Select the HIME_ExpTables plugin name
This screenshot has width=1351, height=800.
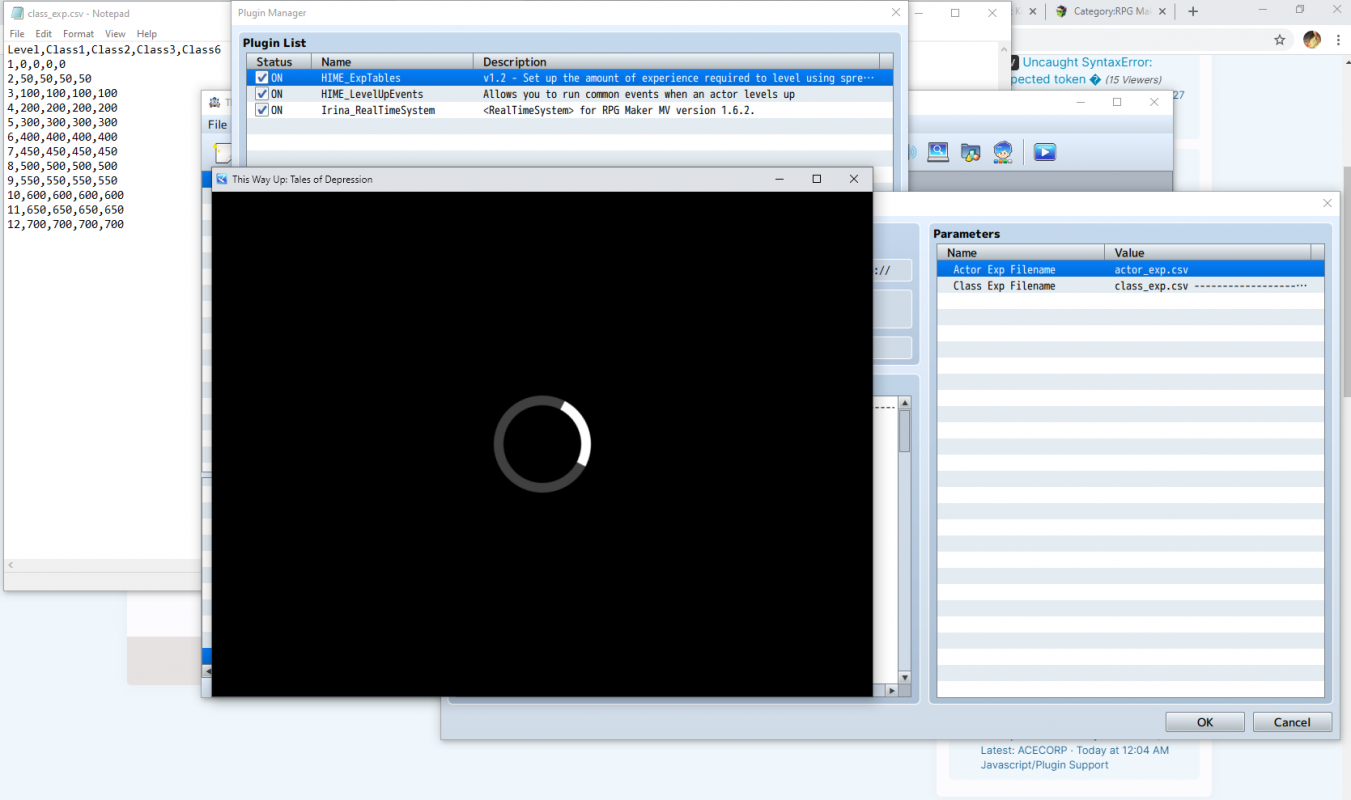(361, 78)
